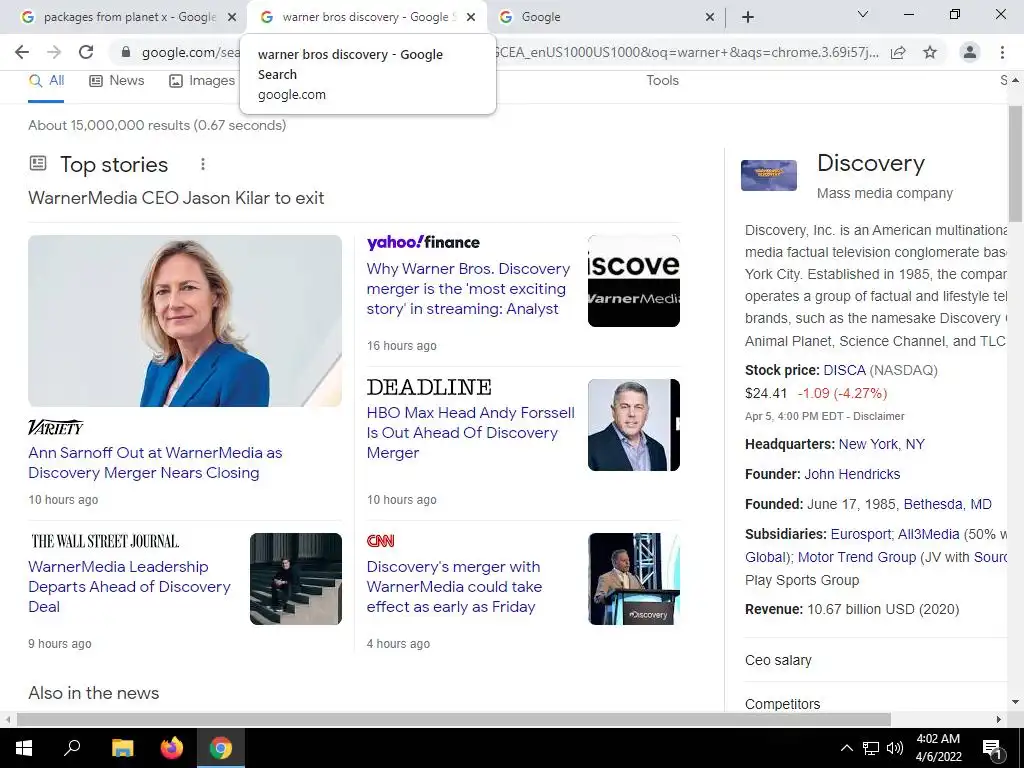Image resolution: width=1024 pixels, height=768 pixels.
Task: Open the volume speaker tray icon
Action: (x=895, y=748)
